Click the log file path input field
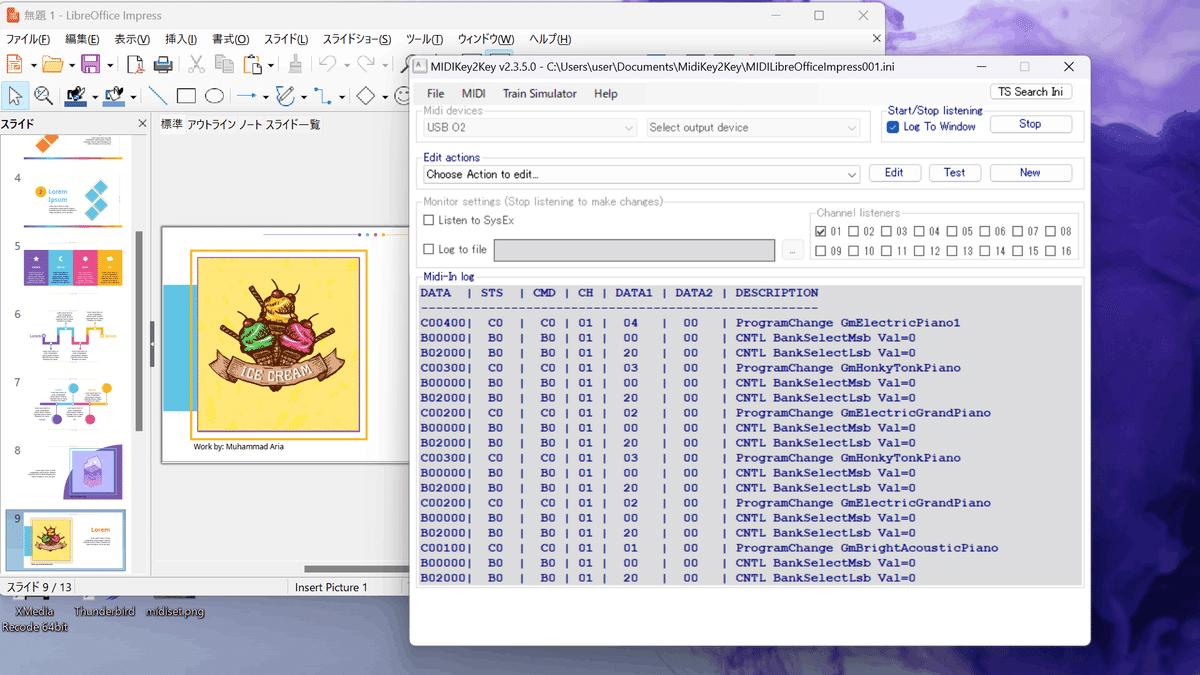Image resolution: width=1200 pixels, height=675 pixels. [634, 250]
